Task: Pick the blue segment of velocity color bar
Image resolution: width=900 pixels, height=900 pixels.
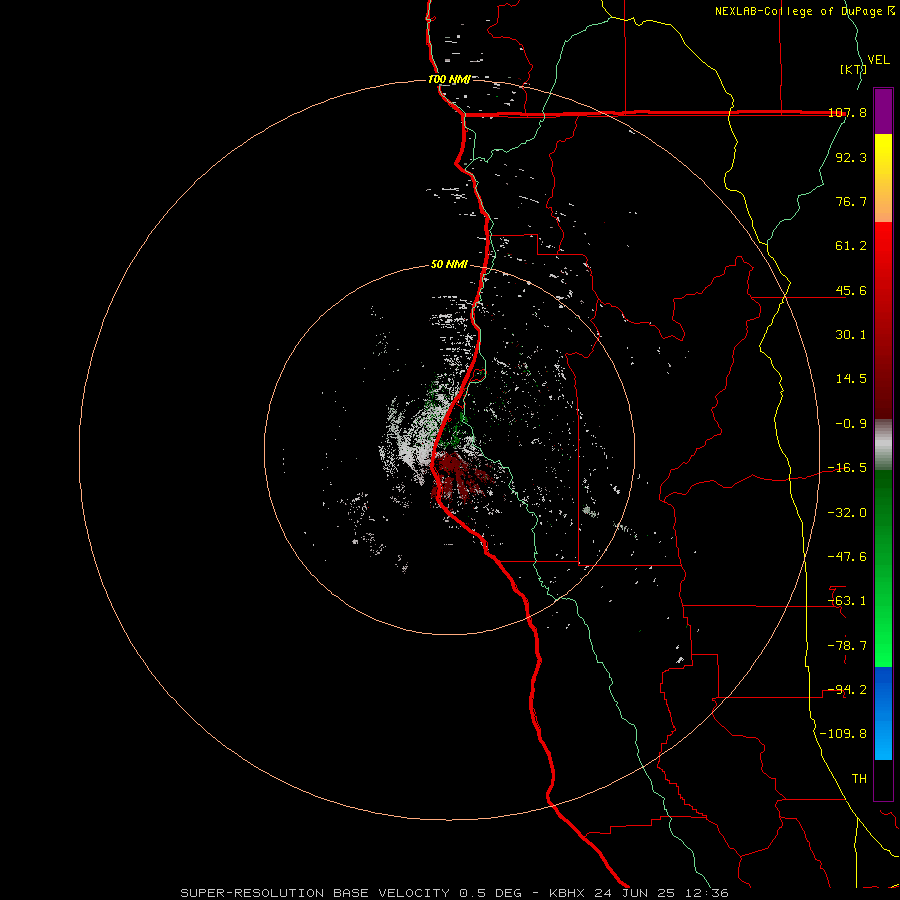Action: pyautogui.click(x=883, y=713)
